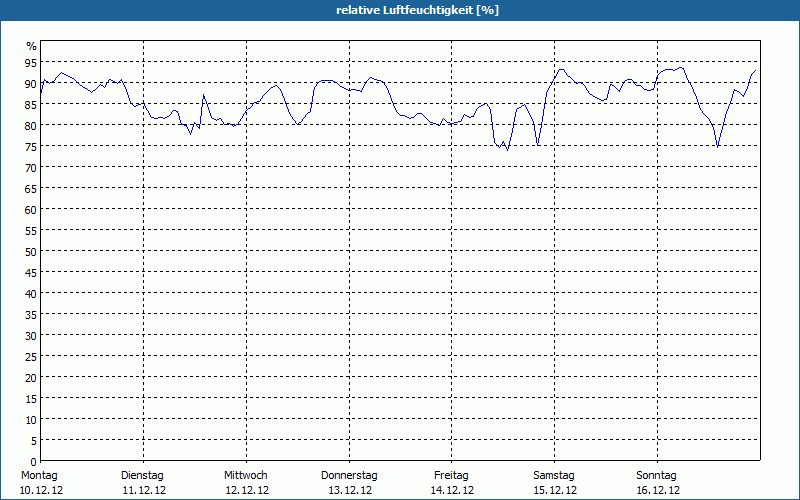Click the Donnerstag day label
Image resolution: width=800 pixels, height=500 pixels.
click(x=349, y=475)
